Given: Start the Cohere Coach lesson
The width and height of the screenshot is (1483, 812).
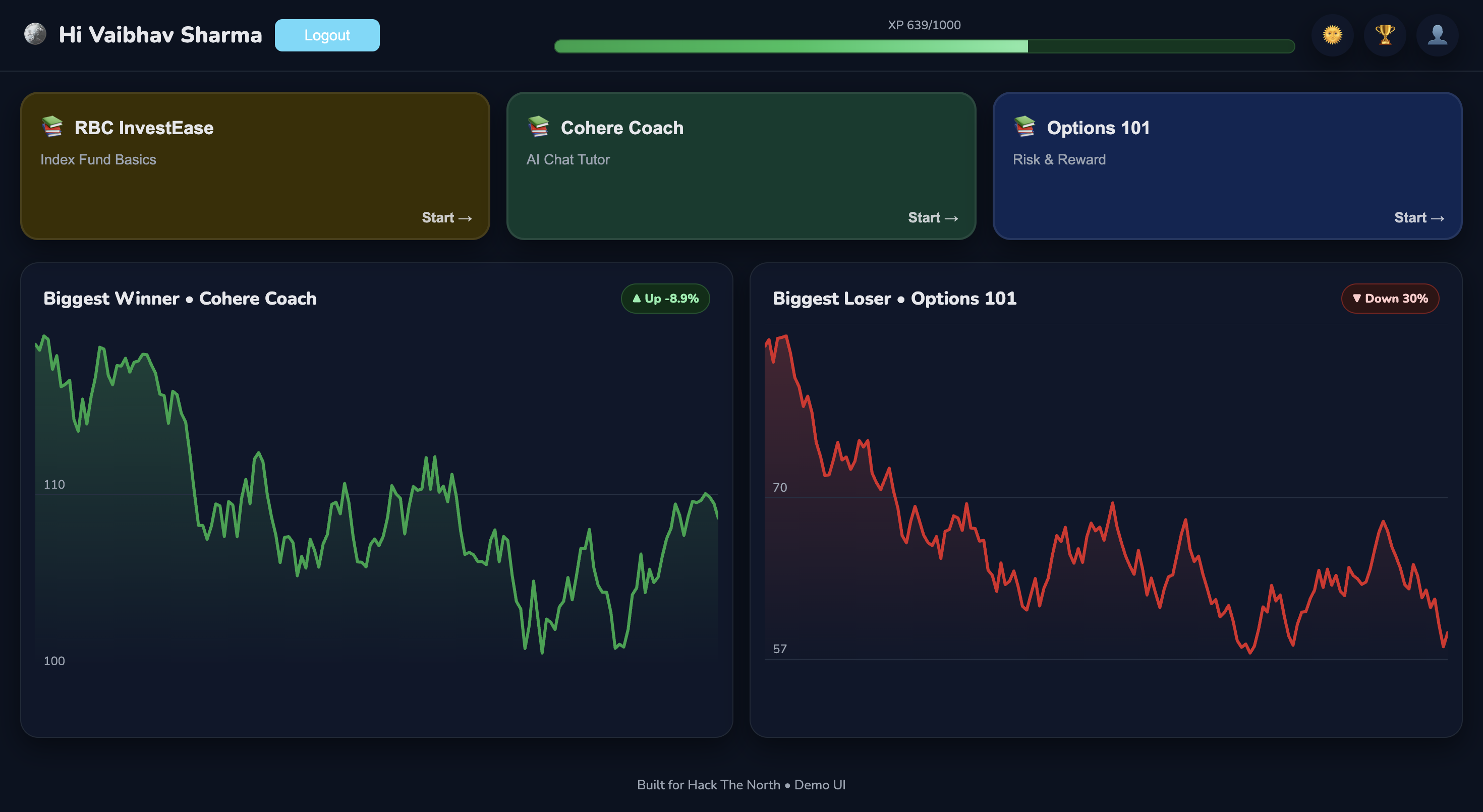Looking at the screenshot, I should [x=933, y=217].
